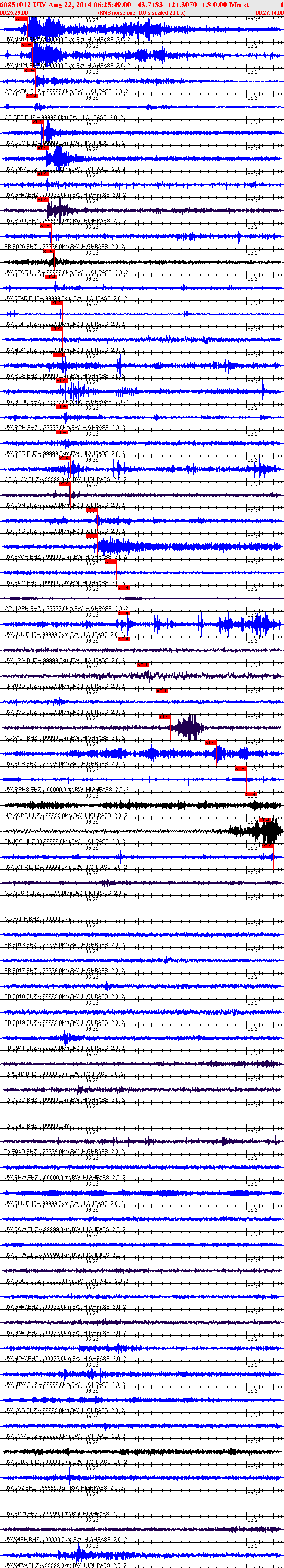
Task: Click the 'PB B019 EHZ' trace label
Action: (21, 1023)
